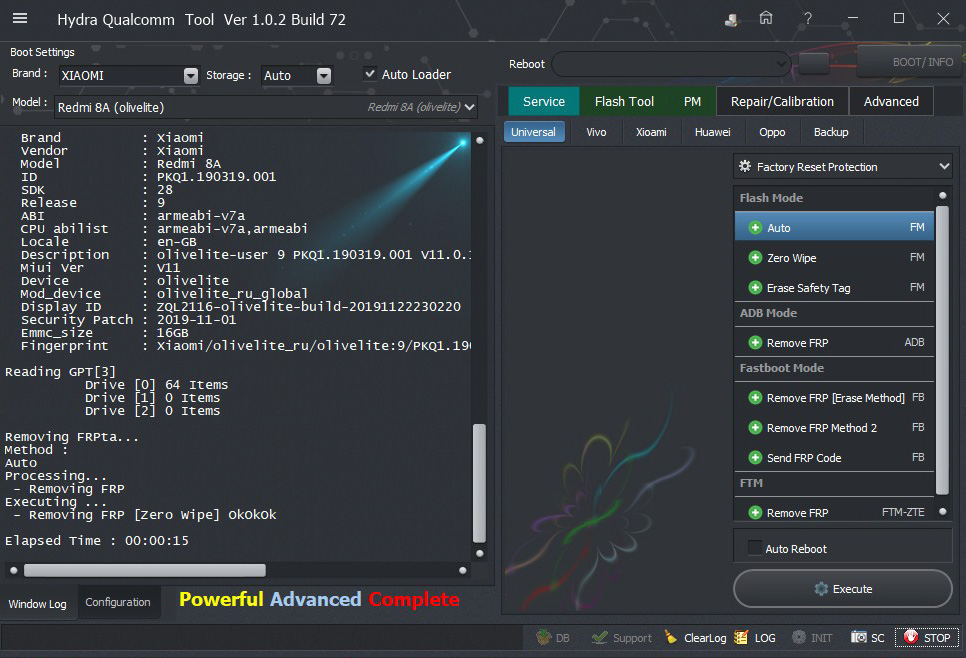
Task: Open the Storage Auto dropdown
Action: click(323, 76)
